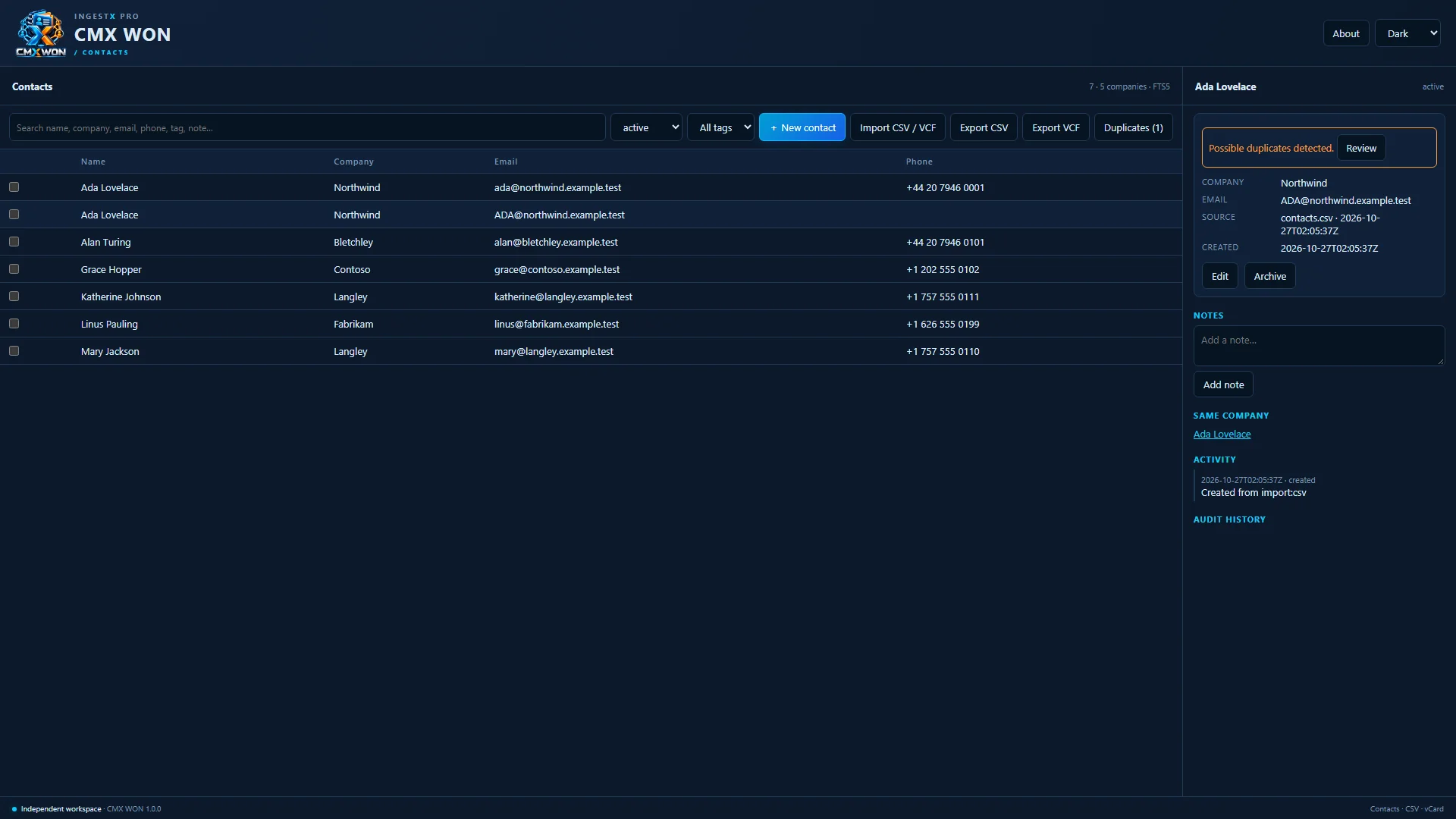This screenshot has width=1456, height=819.
Task: Select alan@bletchley.example.test email cell
Action: point(556,242)
